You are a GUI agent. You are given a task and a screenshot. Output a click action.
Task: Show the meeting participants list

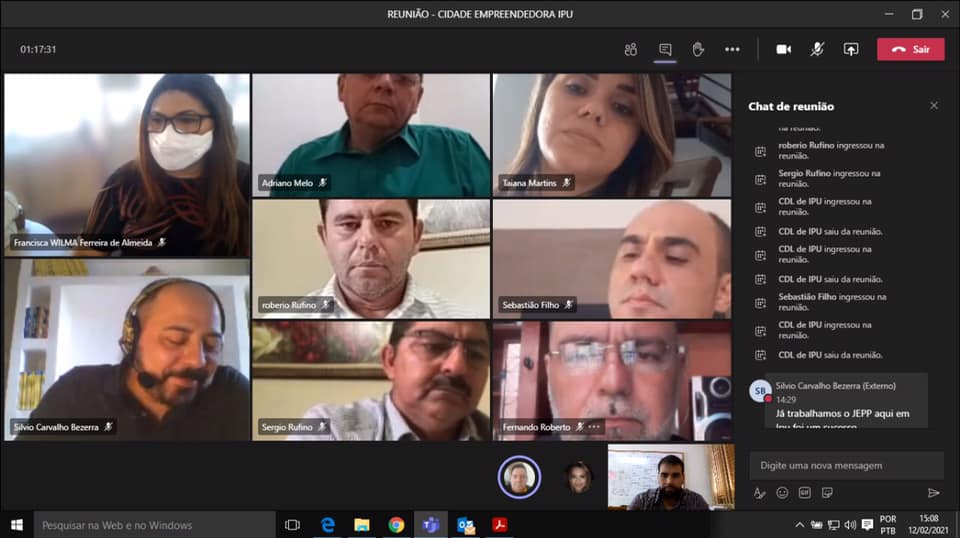pyautogui.click(x=631, y=50)
